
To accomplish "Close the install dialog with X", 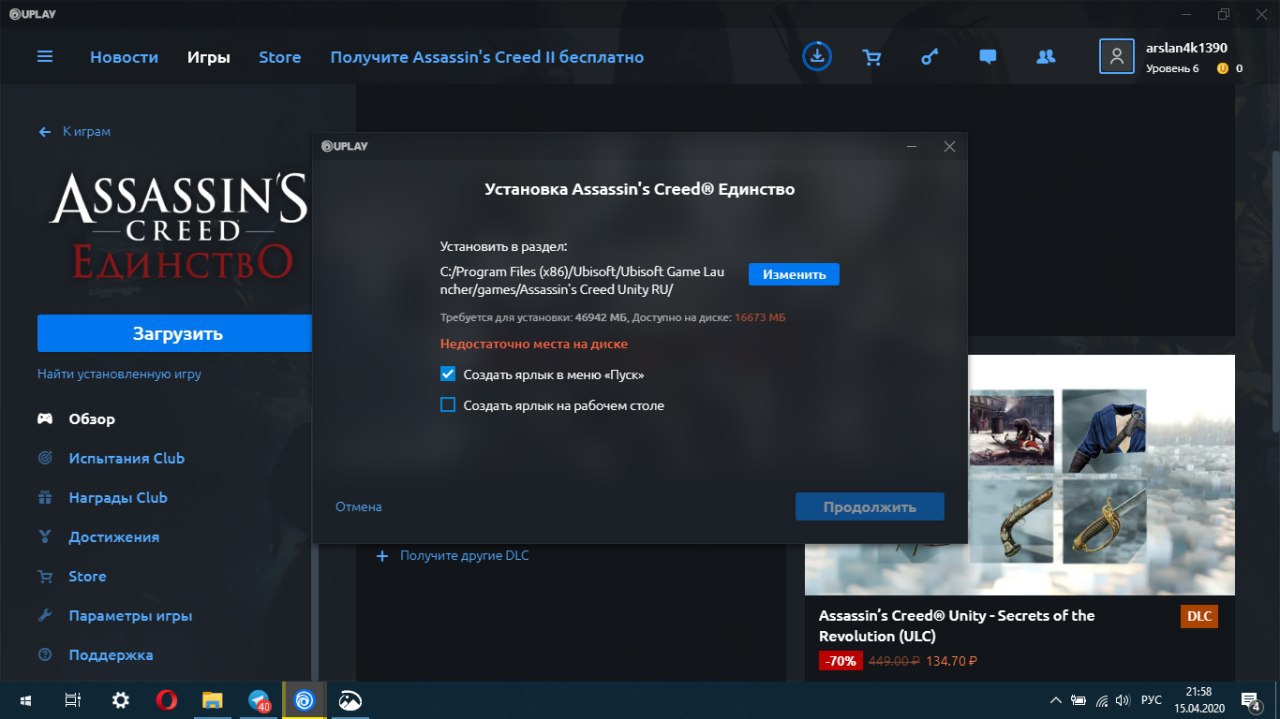I will coord(950,147).
